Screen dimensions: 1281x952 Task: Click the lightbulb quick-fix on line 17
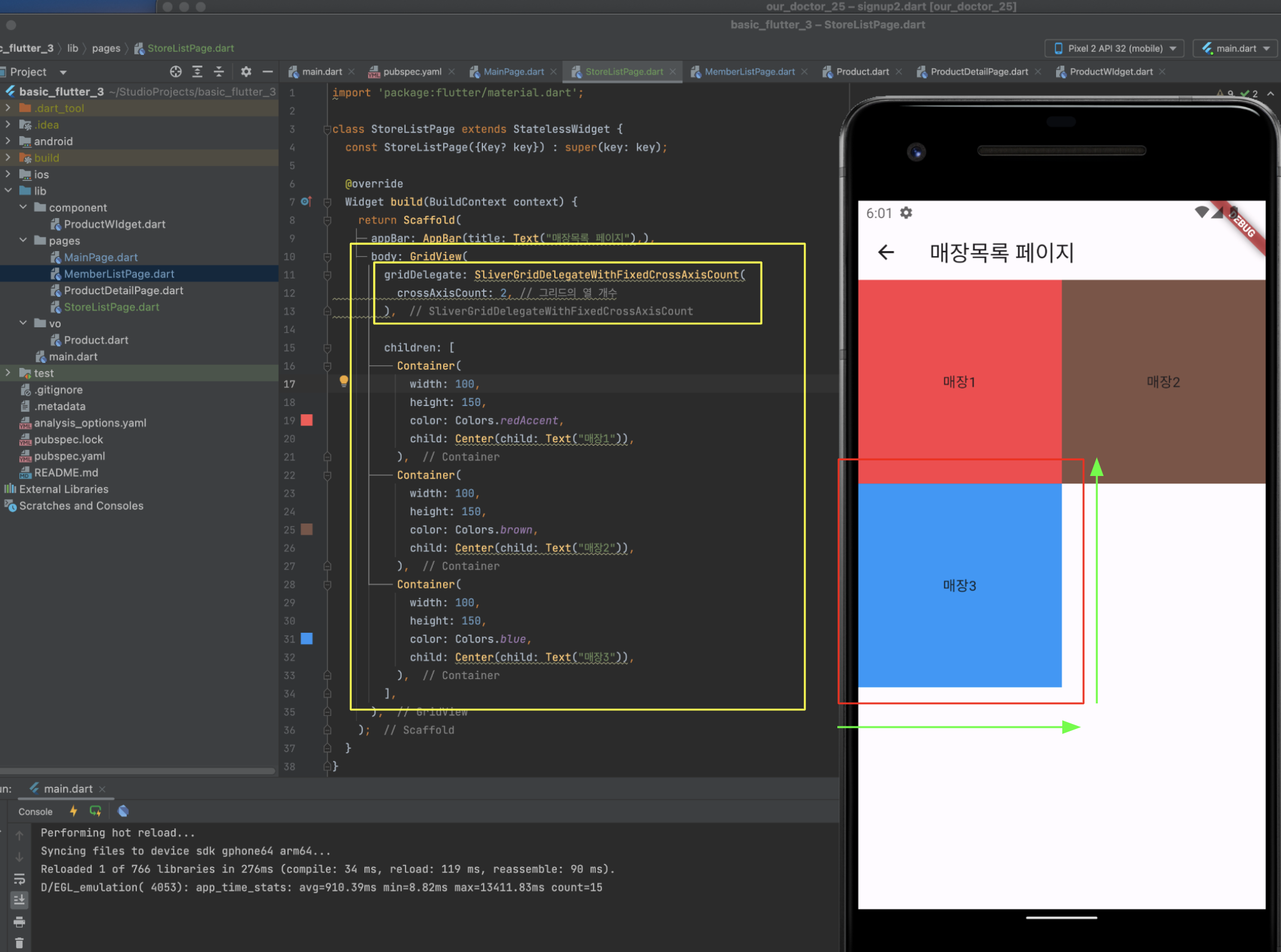[344, 381]
